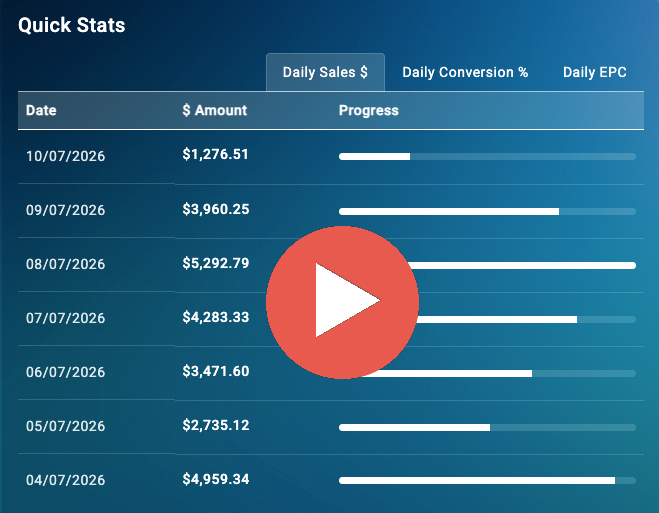Switch to the Daily Sales $ tab
The height and width of the screenshot is (513, 659).
325,72
